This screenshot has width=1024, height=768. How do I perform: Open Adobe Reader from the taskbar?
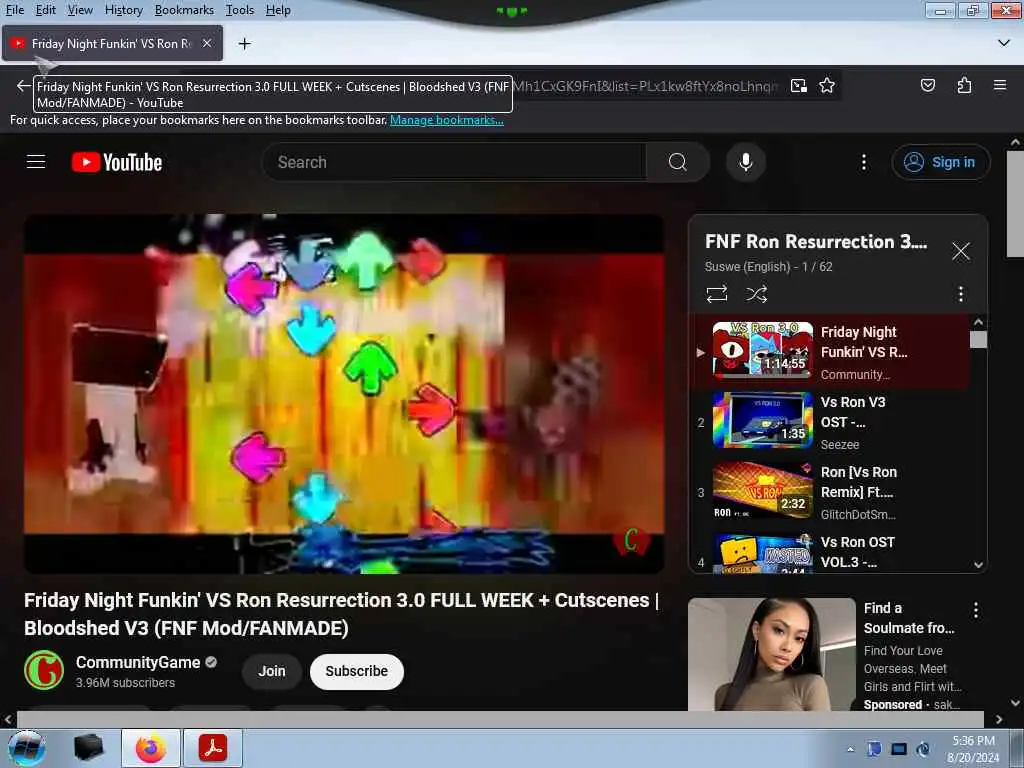coord(212,748)
